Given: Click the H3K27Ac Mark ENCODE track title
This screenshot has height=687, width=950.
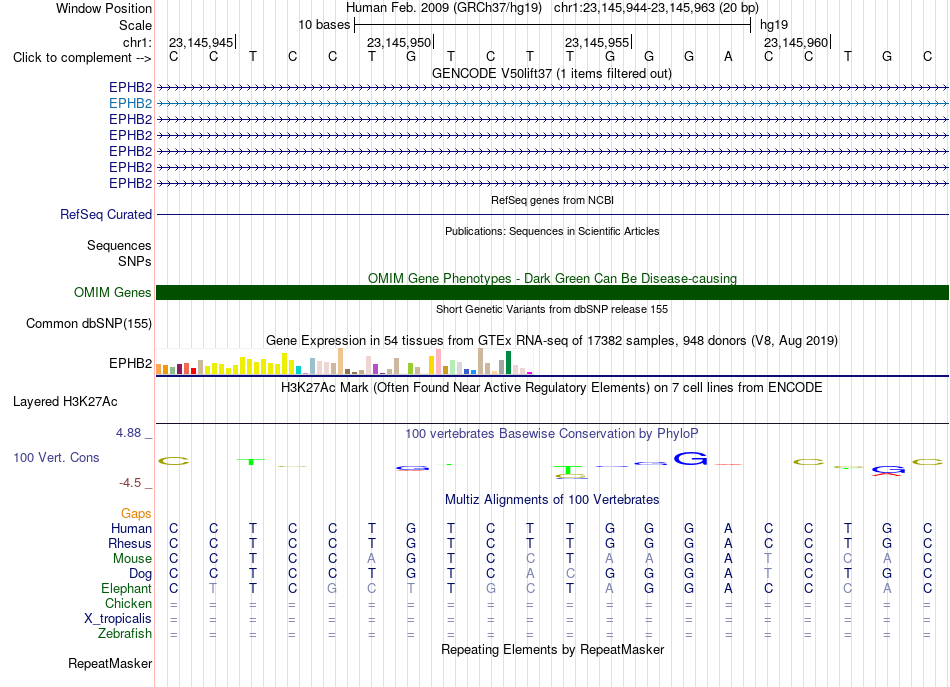Looking at the screenshot, I should (552, 388).
